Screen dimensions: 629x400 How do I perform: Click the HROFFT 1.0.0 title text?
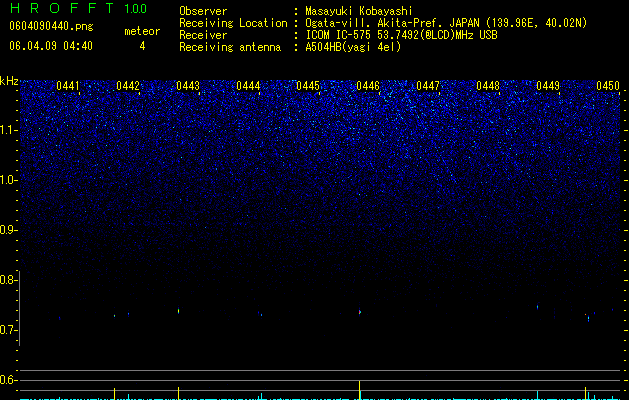coord(78,8)
